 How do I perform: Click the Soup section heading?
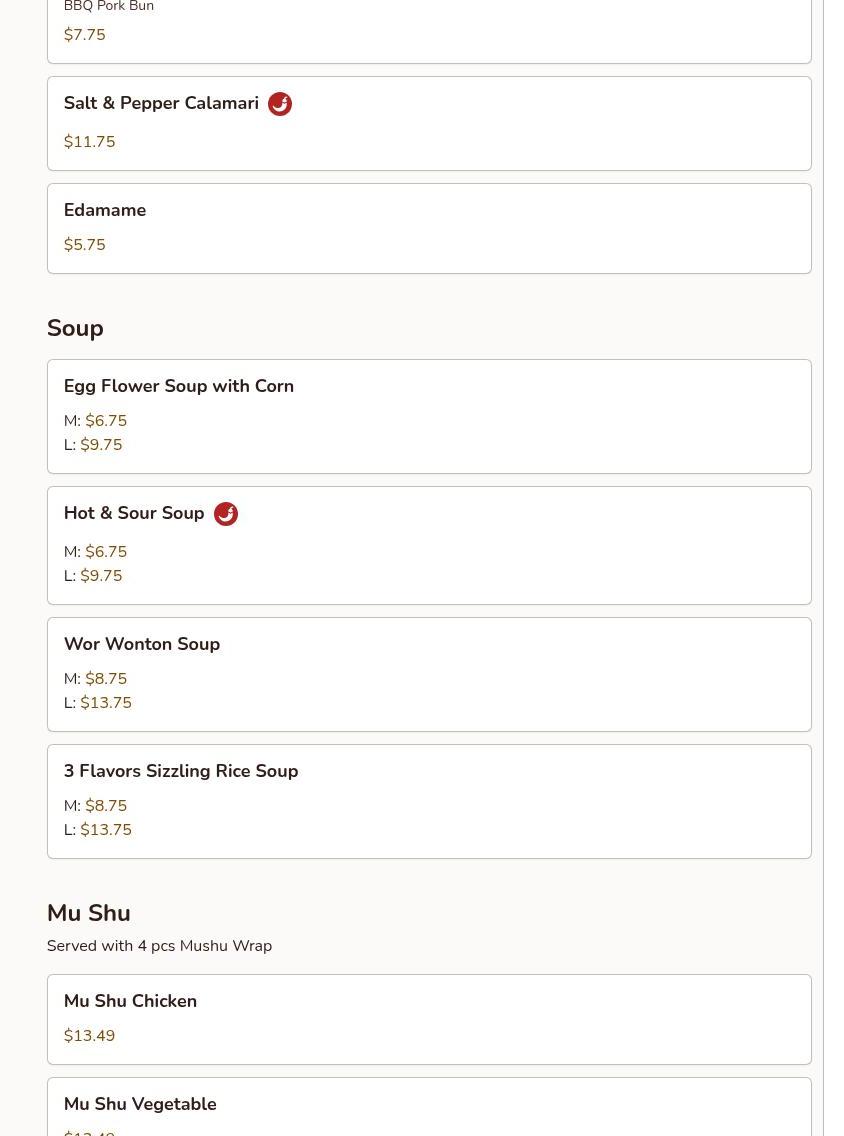(x=75, y=328)
